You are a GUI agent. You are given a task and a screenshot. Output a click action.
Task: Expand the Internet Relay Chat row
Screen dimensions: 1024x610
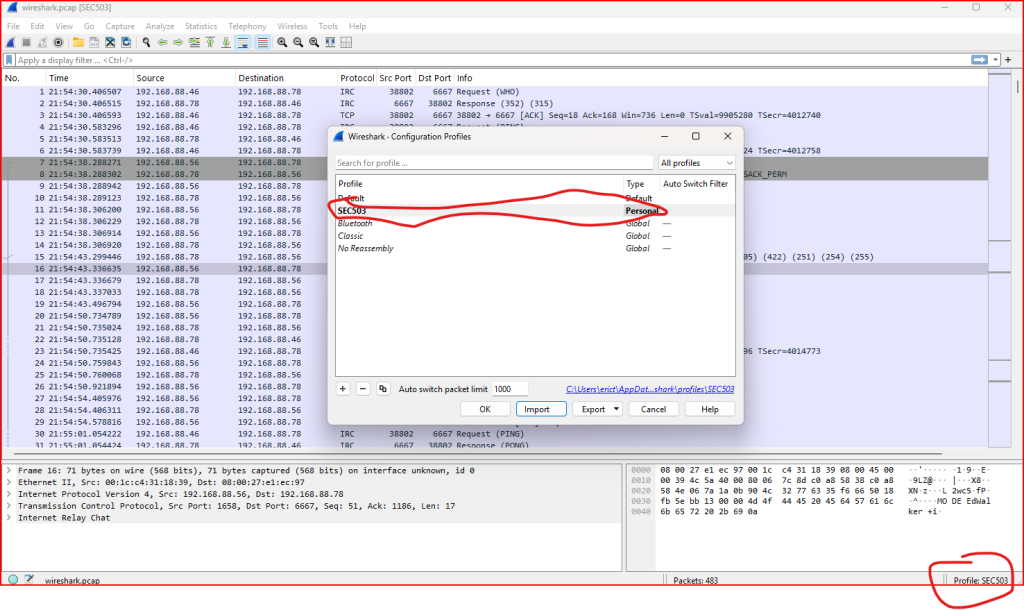pos(9,517)
